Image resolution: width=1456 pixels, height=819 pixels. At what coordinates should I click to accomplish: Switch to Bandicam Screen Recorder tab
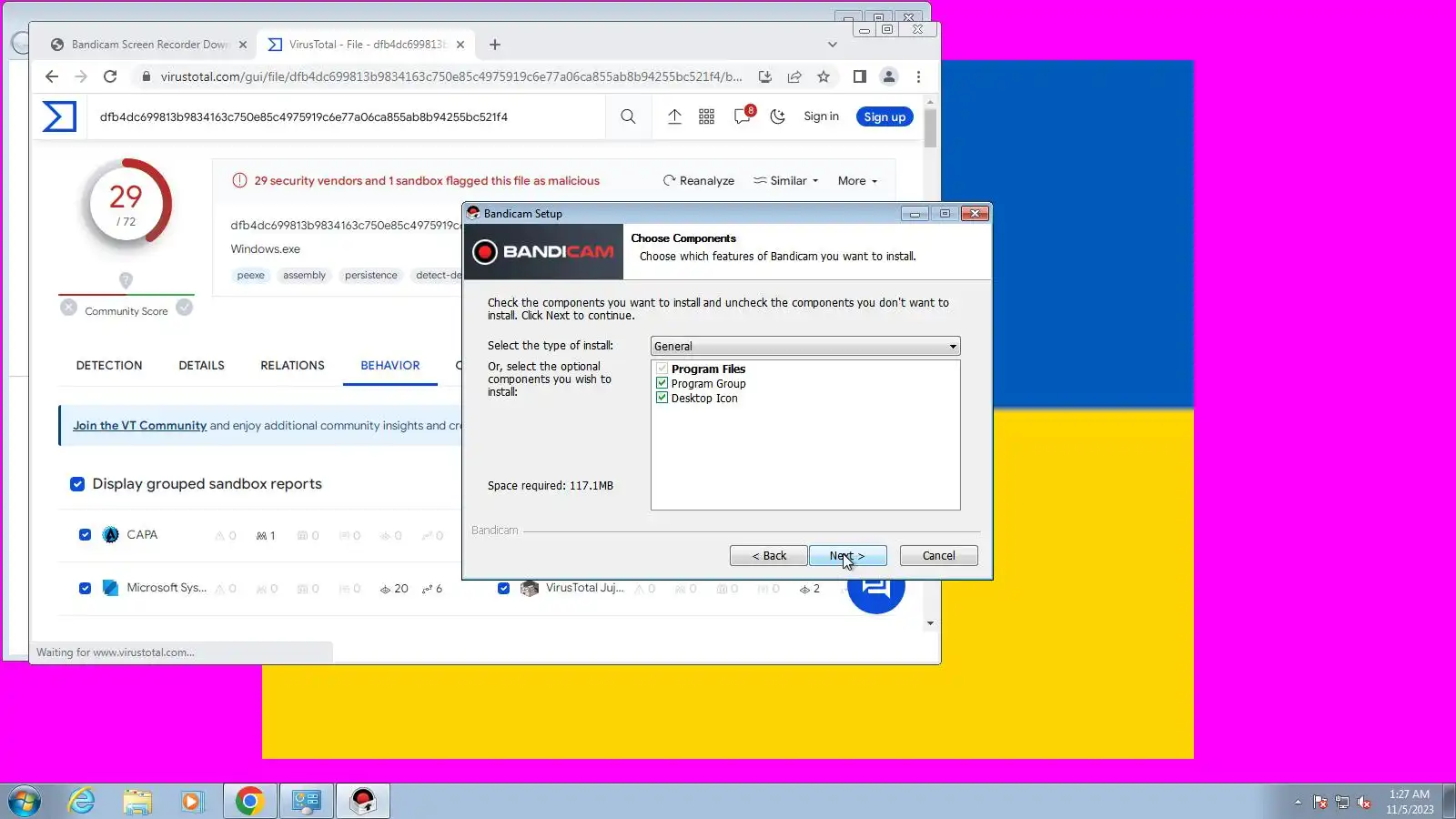click(148, 45)
